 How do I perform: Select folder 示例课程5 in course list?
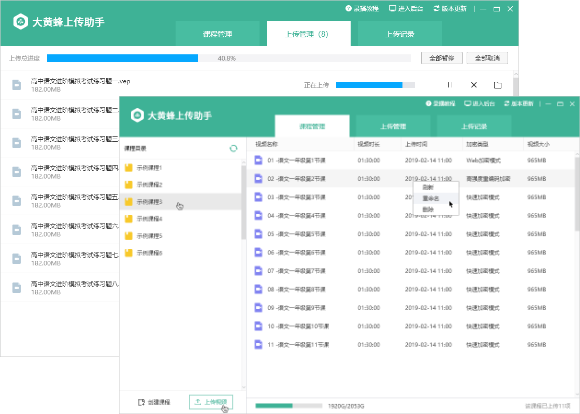[181, 236]
